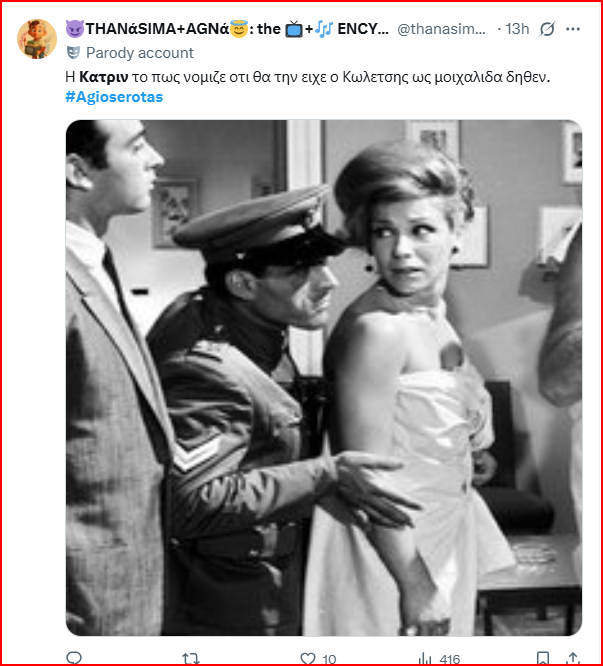The width and height of the screenshot is (603, 666).
Task: Click the like count showing 10
Action: [329, 659]
